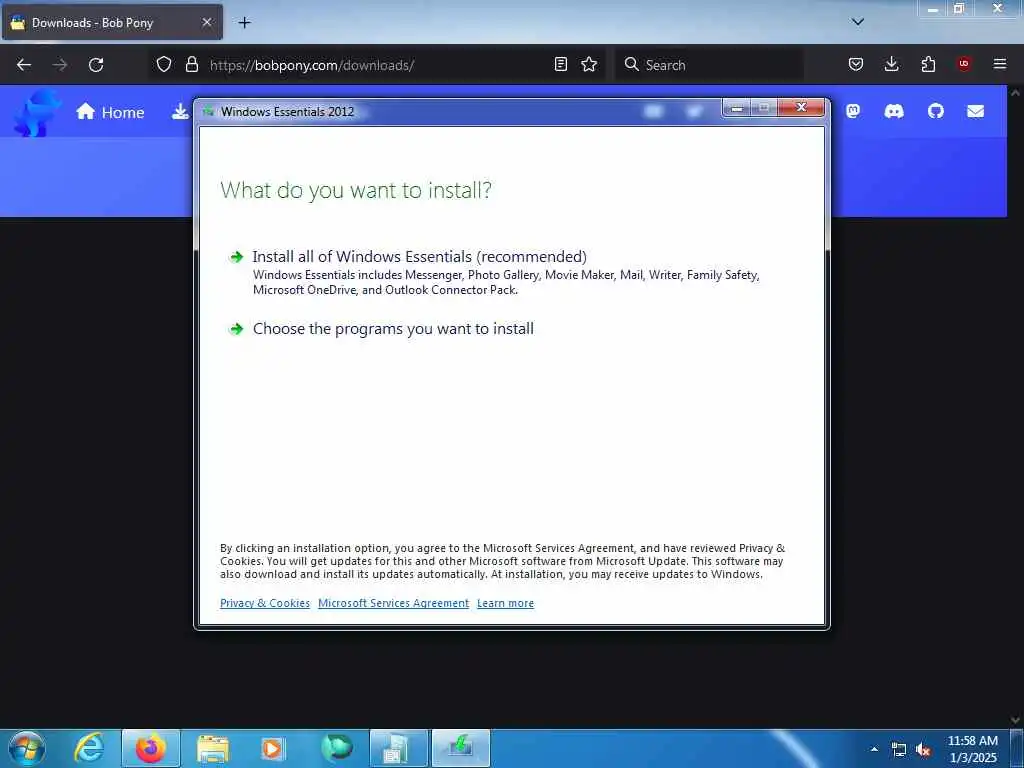Open the muted volume tray icon
Screen dimensions: 1024x768
click(923, 750)
